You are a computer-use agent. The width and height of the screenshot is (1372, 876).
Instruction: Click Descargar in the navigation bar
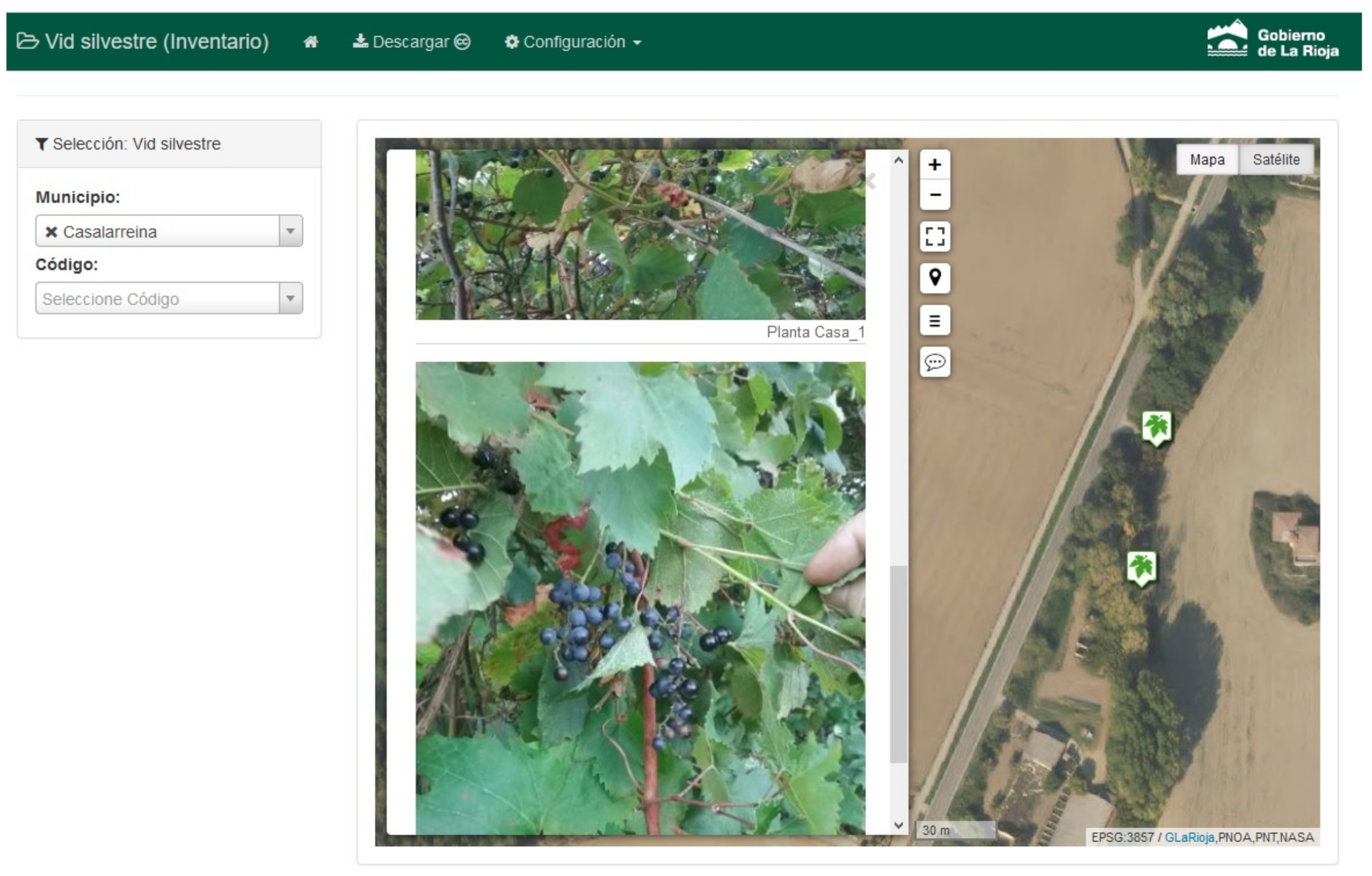411,42
